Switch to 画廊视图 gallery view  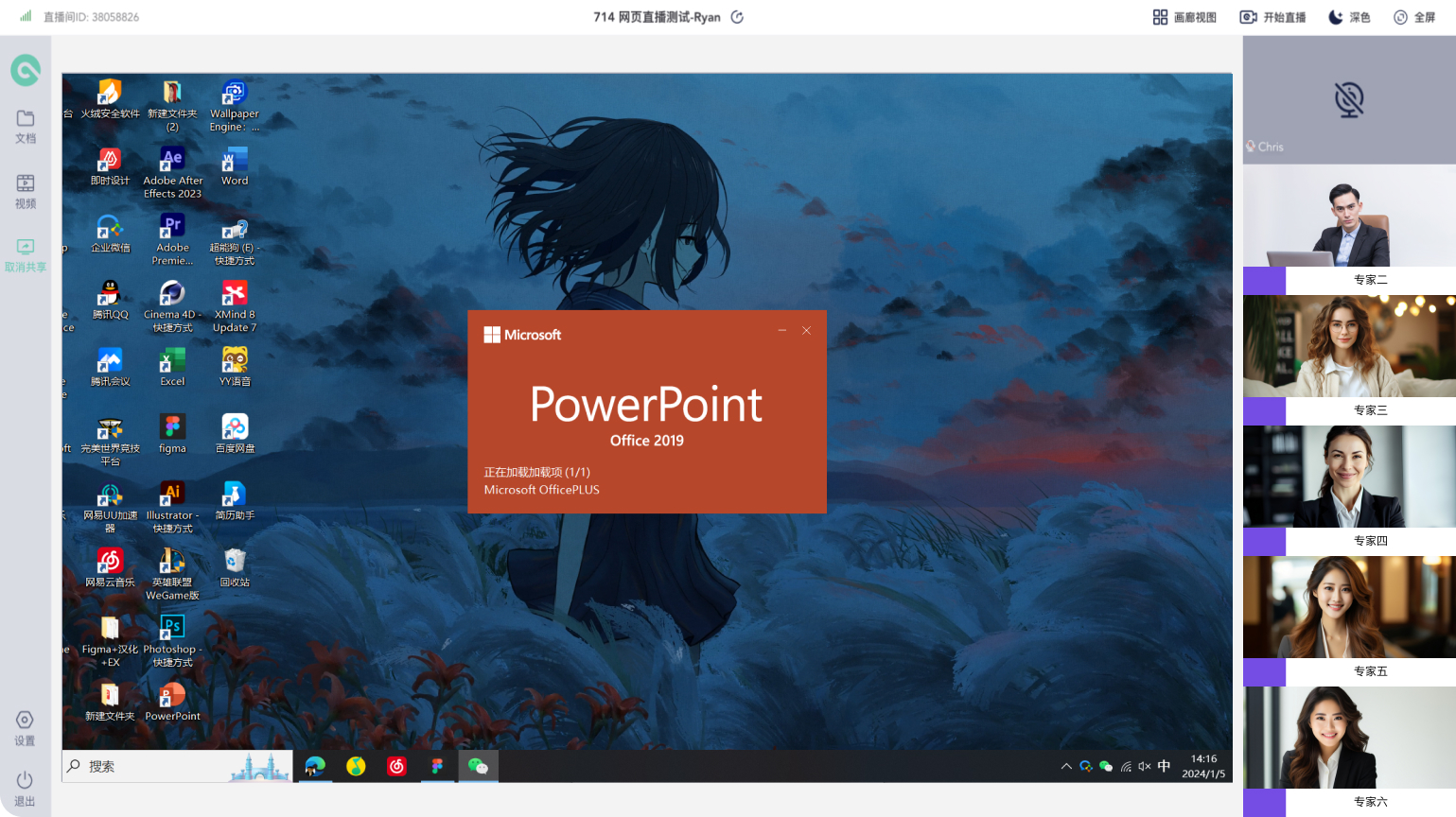coord(1184,17)
